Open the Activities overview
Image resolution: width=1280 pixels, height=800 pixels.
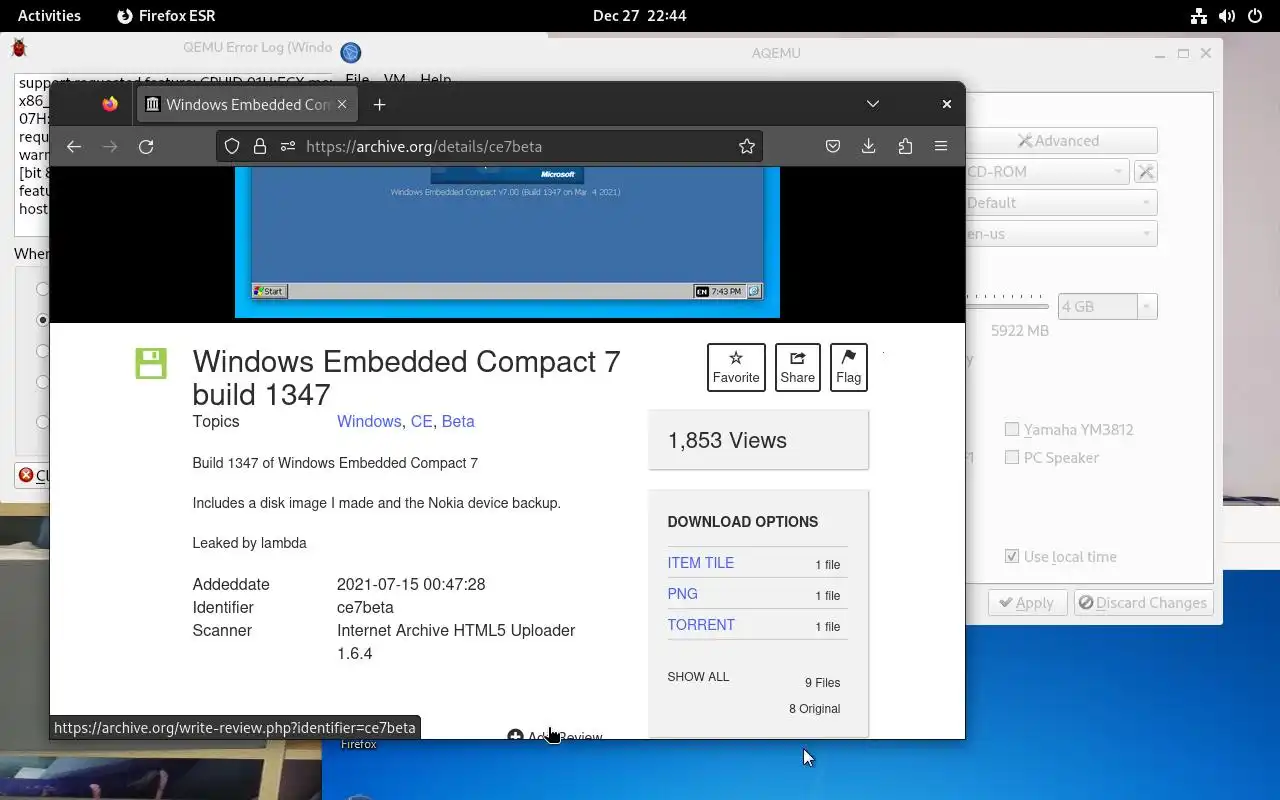click(x=49, y=15)
